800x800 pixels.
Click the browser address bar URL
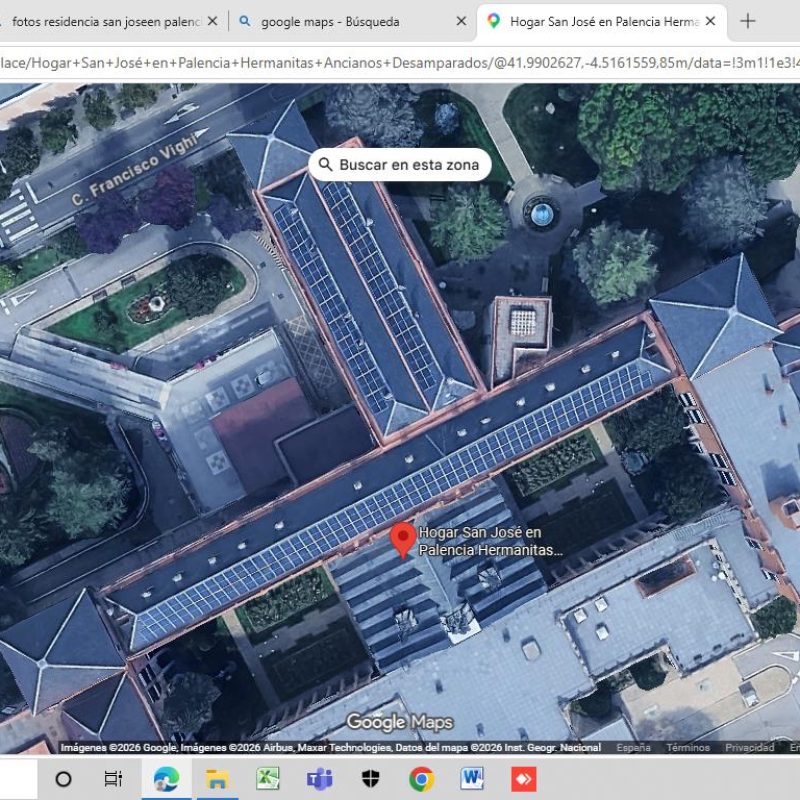click(400, 63)
